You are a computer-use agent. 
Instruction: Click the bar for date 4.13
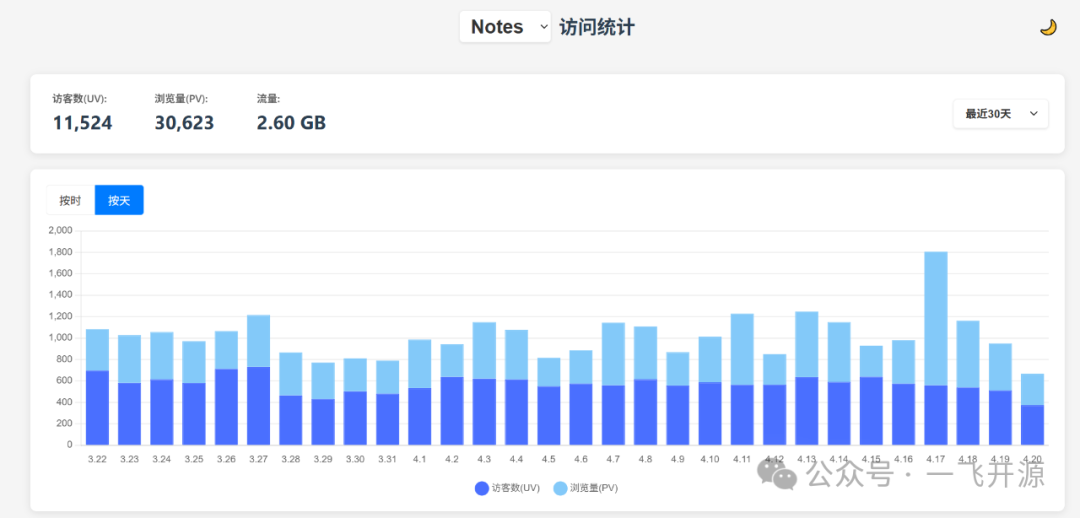807,378
